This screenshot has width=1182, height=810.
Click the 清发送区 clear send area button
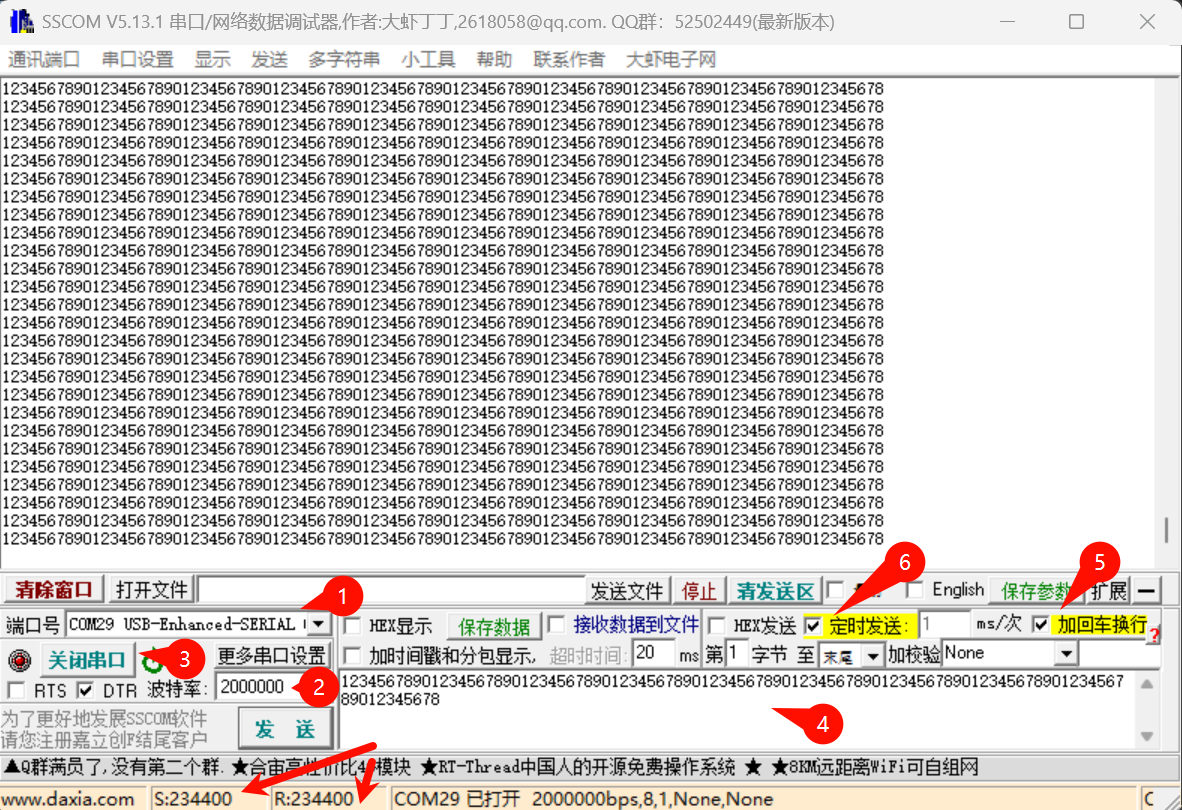tap(775, 591)
